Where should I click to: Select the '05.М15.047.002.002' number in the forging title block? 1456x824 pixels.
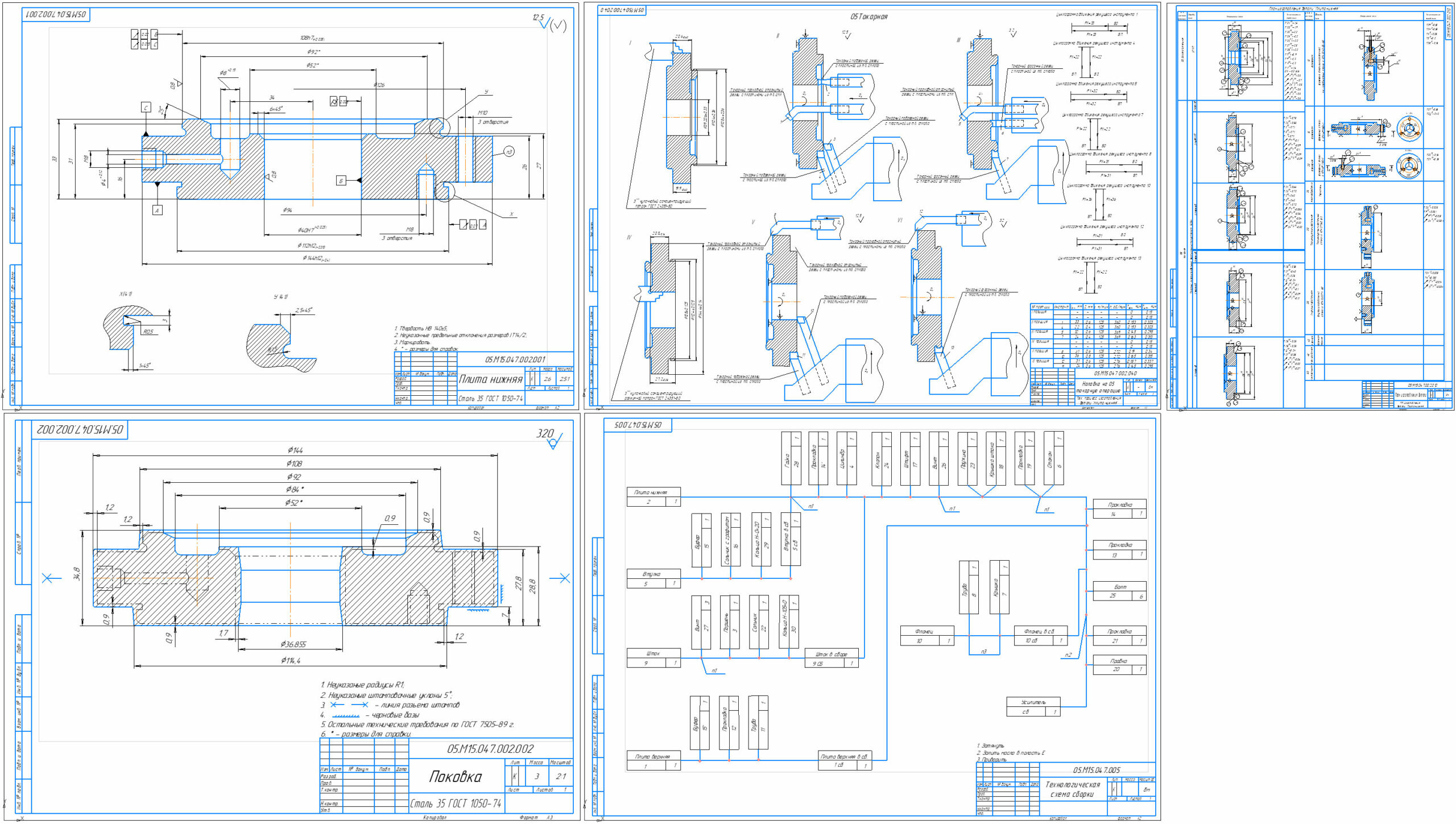490,749
